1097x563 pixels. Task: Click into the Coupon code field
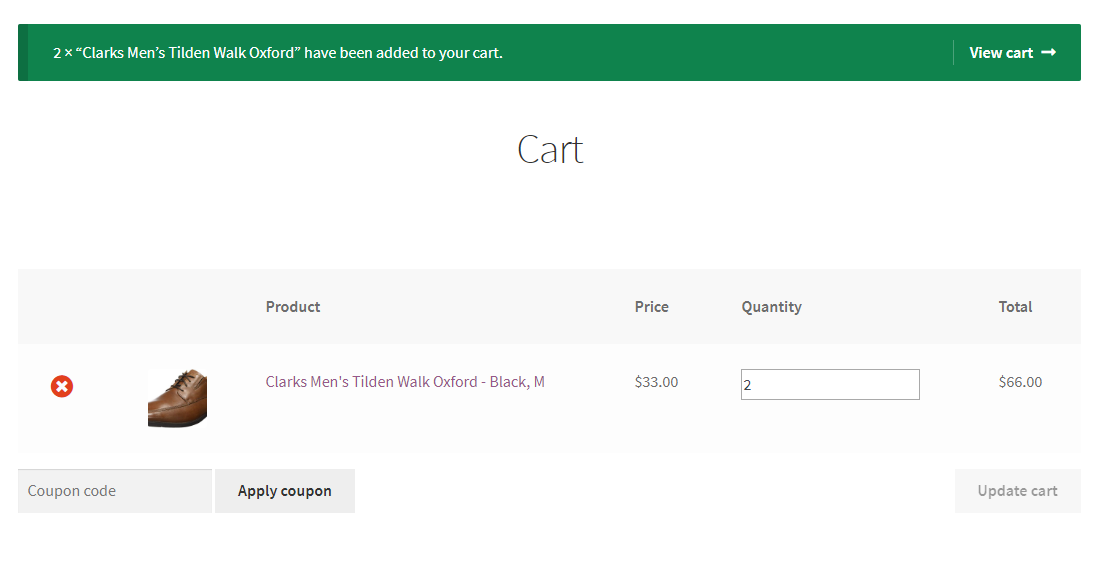pyautogui.click(x=114, y=491)
